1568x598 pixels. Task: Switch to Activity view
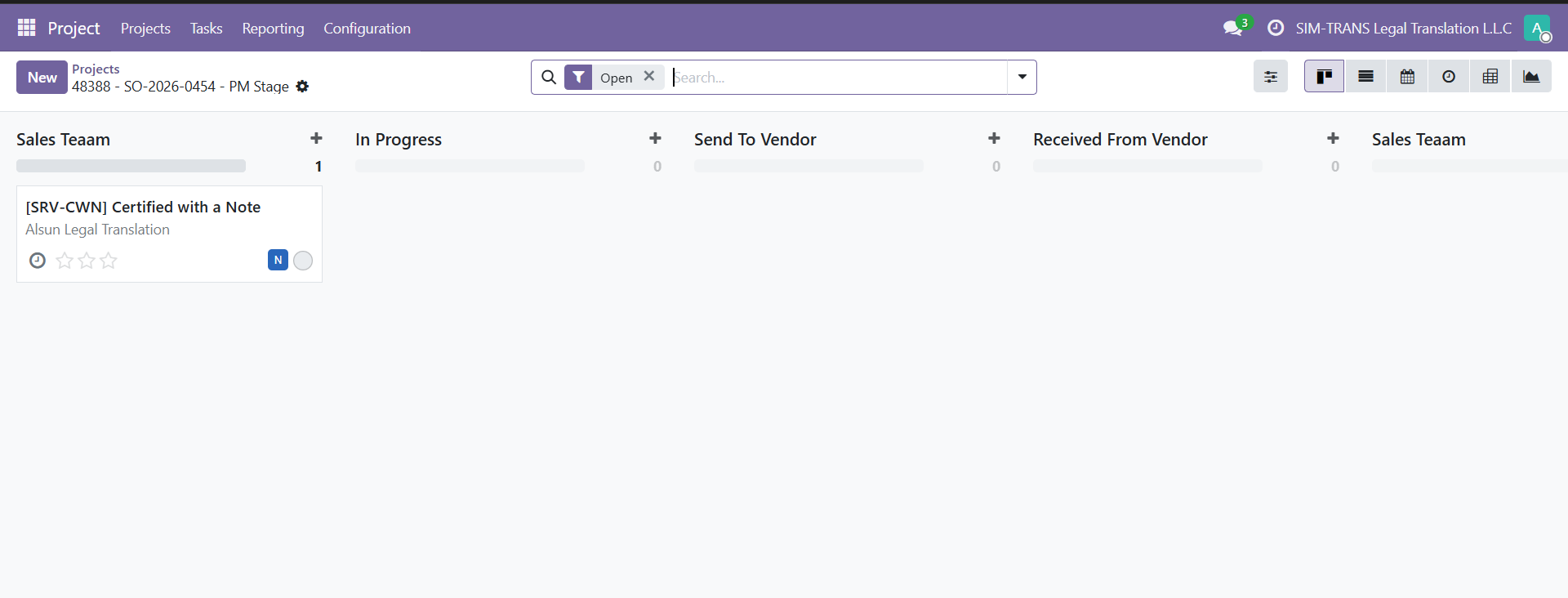[x=1449, y=77]
